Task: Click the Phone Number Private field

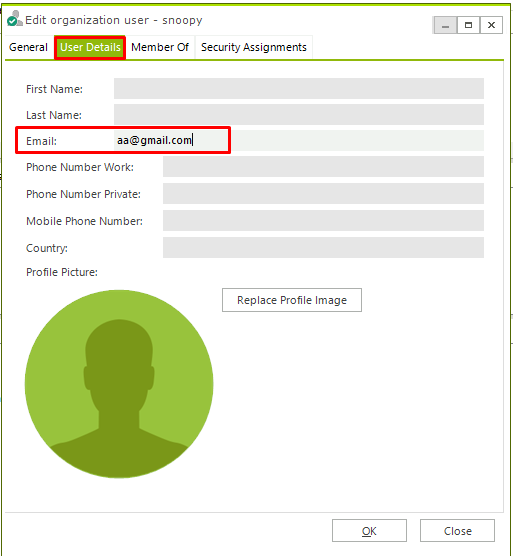Action: tap(323, 194)
